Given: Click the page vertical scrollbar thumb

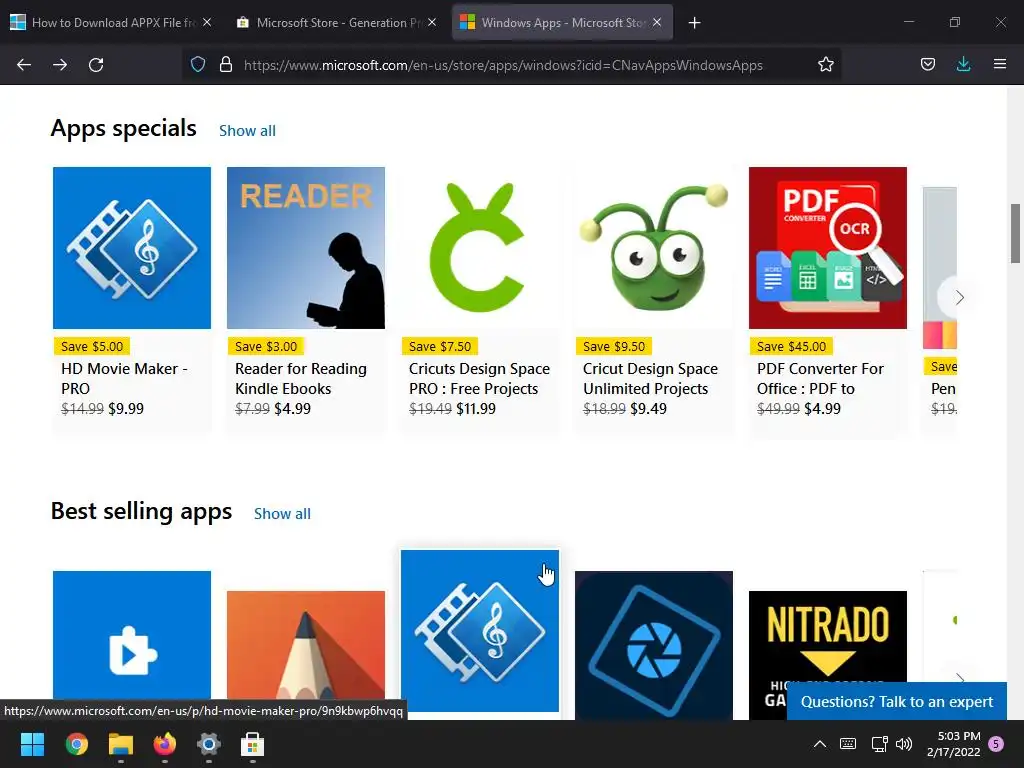Looking at the screenshot, I should tap(1015, 233).
